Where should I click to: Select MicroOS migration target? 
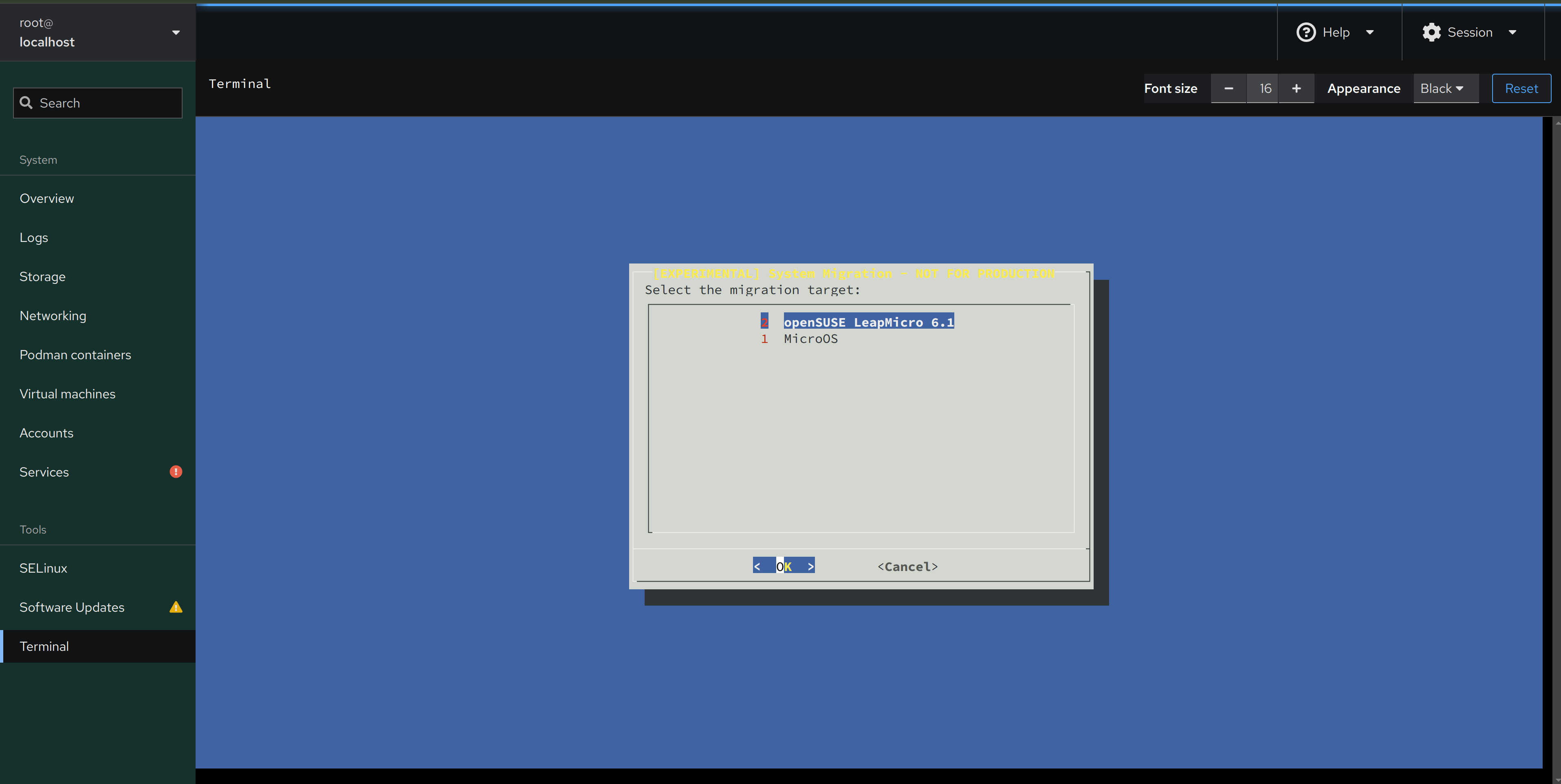pos(810,338)
